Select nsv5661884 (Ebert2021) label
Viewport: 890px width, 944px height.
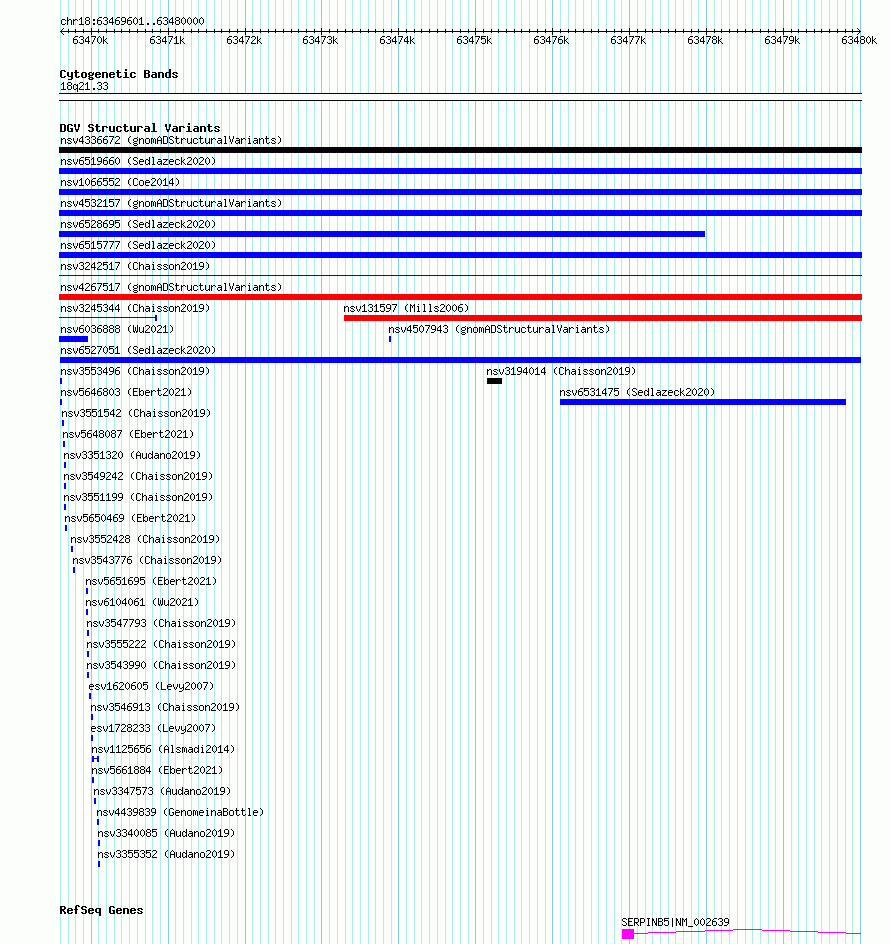click(157, 771)
